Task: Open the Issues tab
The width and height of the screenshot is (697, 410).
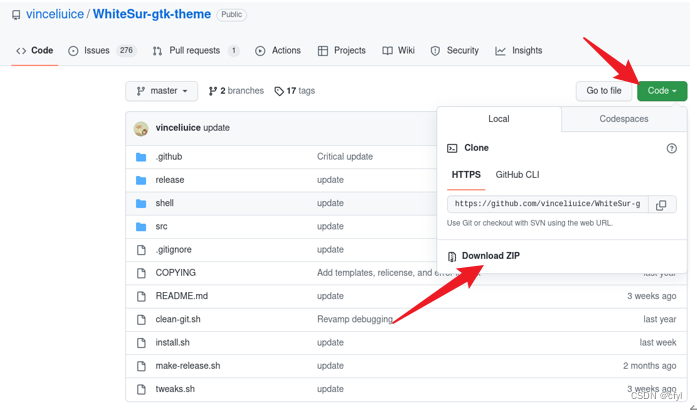Action: [96, 50]
